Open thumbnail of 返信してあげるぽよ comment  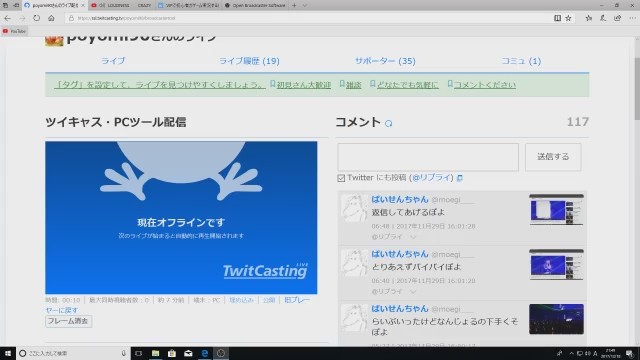pos(556,210)
